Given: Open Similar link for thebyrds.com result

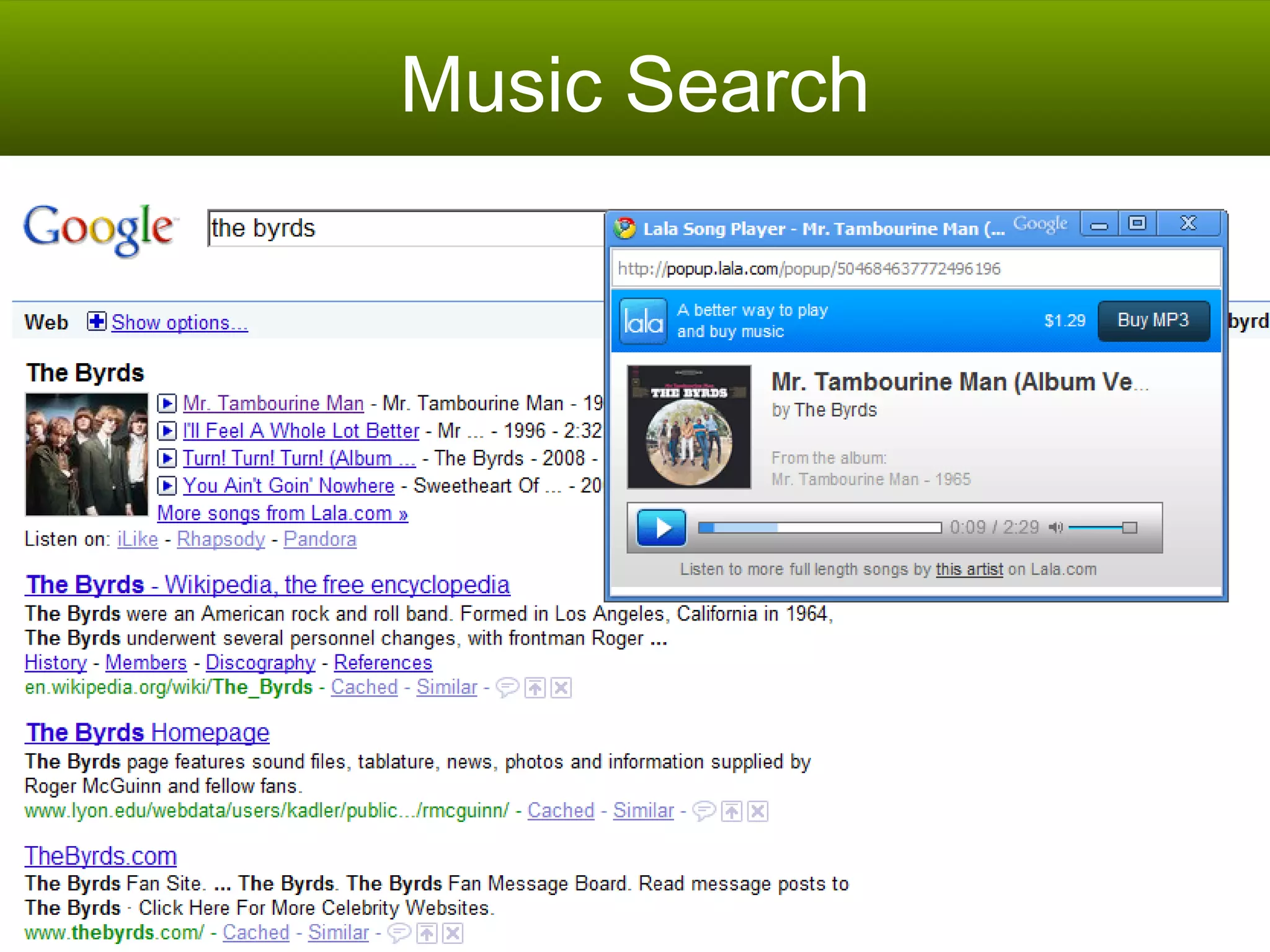Looking at the screenshot, I should pyautogui.click(x=339, y=933).
